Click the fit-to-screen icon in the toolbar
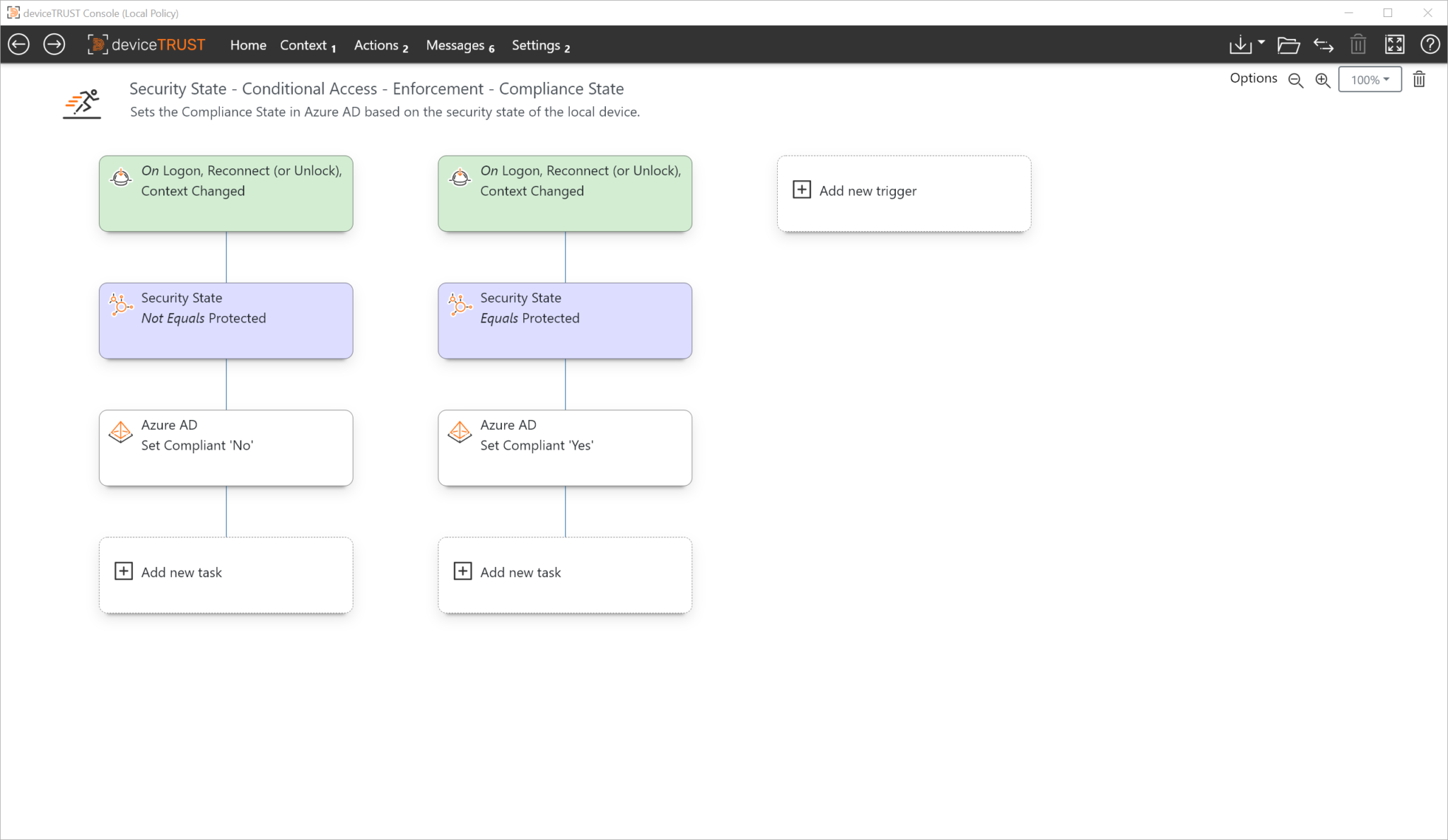This screenshot has width=1448, height=840. pyautogui.click(x=1394, y=44)
